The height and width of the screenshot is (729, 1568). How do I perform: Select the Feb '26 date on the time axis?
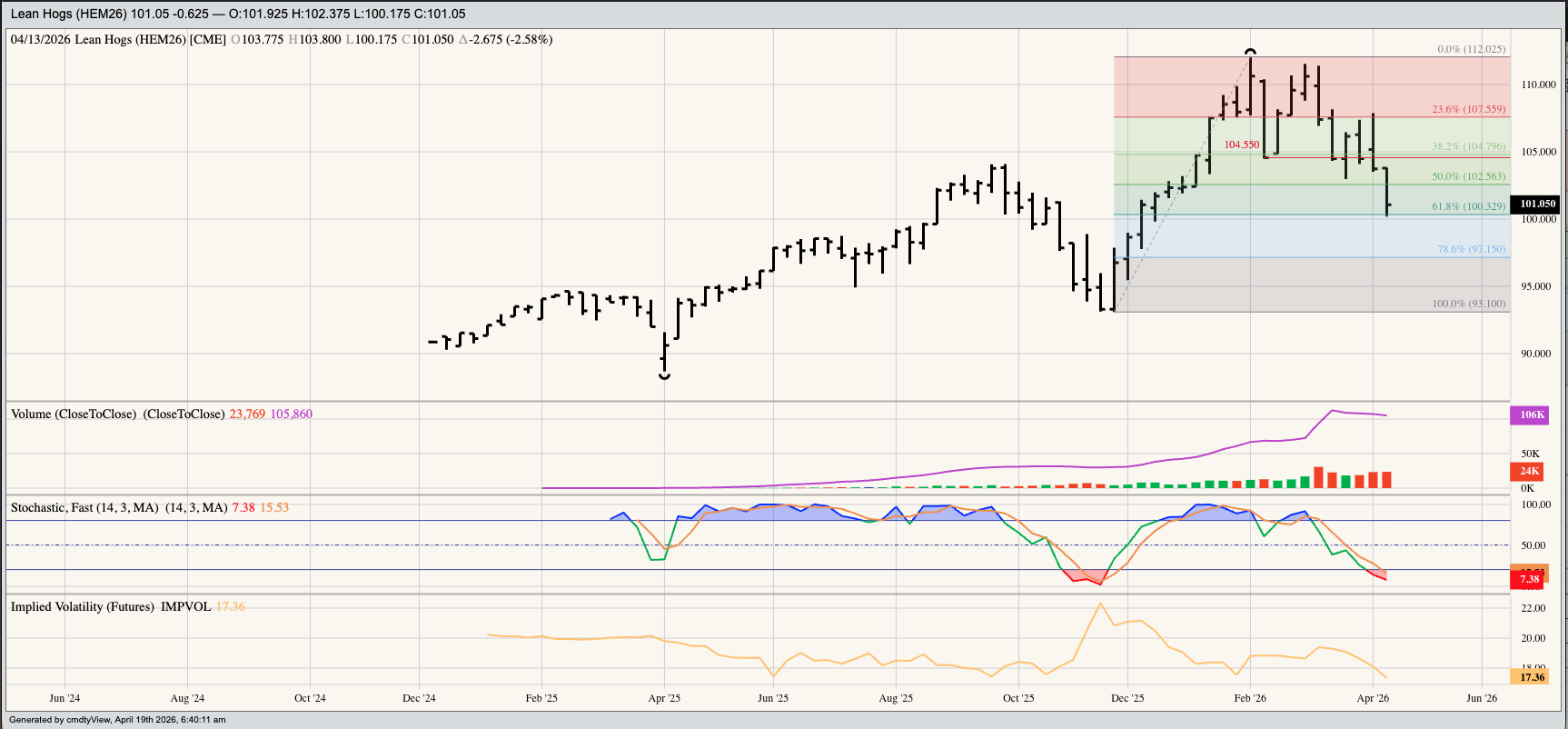(x=1250, y=698)
